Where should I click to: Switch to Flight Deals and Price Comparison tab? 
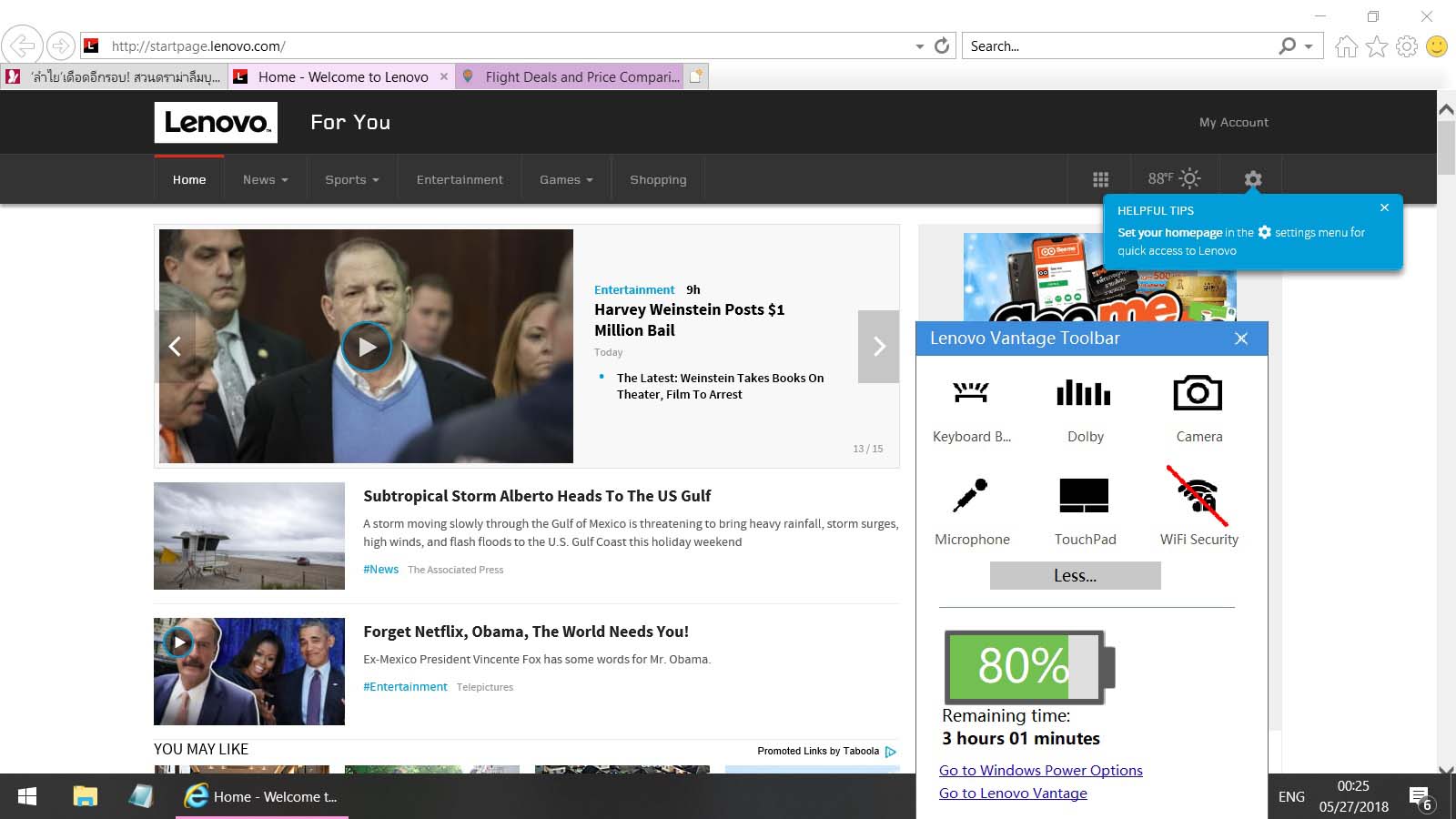(571, 76)
